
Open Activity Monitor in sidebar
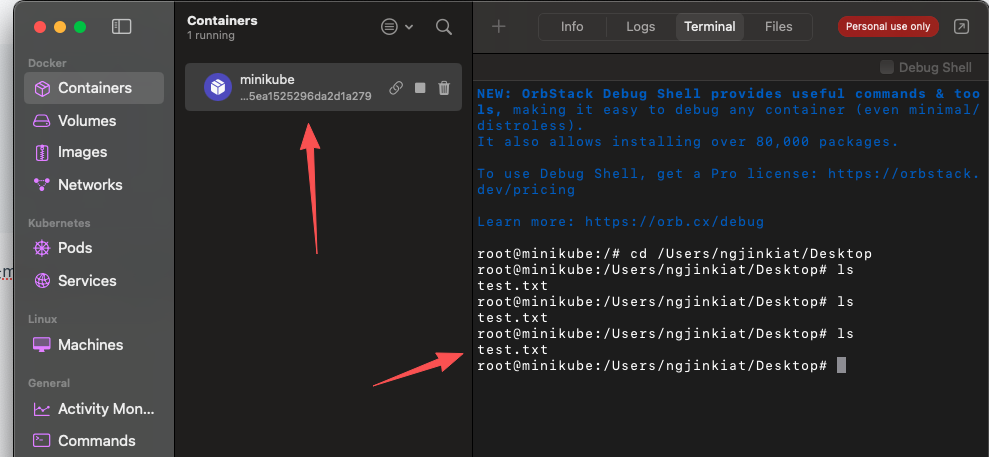94,408
